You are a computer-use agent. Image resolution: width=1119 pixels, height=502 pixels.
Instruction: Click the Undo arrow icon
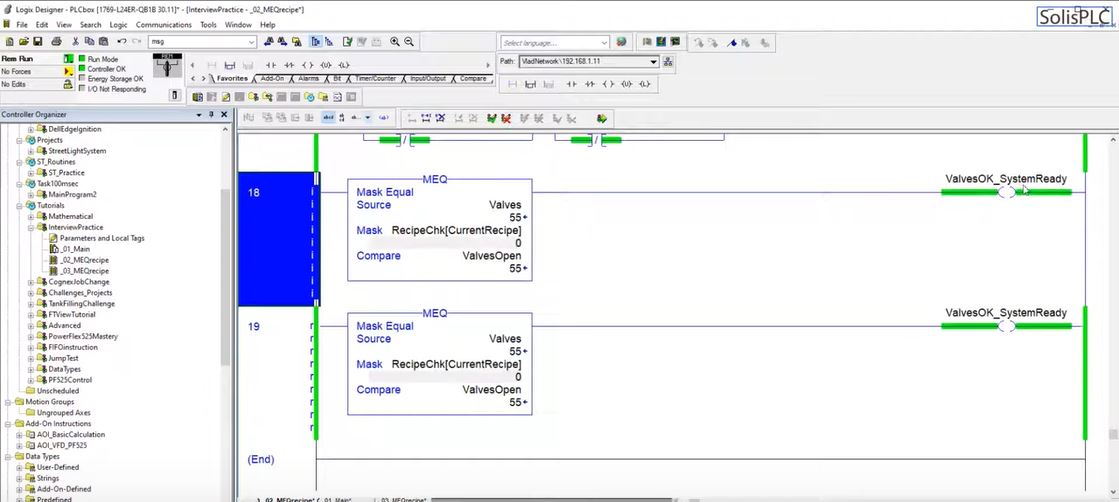[122, 42]
